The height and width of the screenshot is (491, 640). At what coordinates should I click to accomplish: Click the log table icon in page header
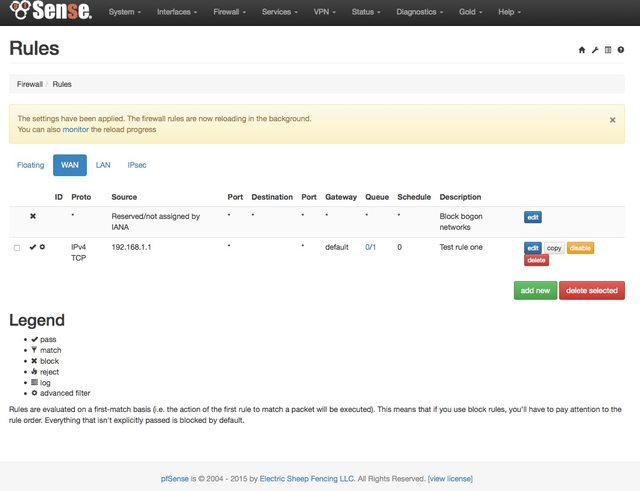coord(608,49)
